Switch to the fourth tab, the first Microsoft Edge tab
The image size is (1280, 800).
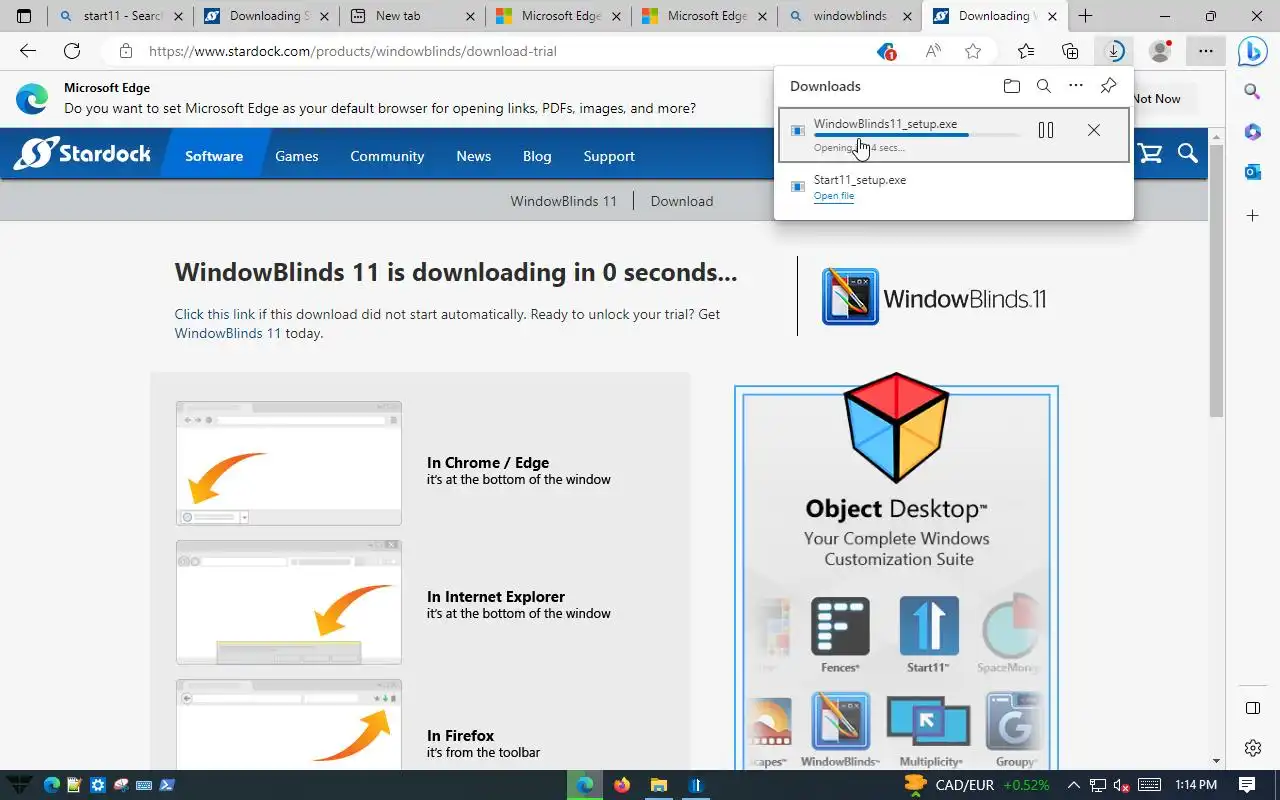(558, 16)
